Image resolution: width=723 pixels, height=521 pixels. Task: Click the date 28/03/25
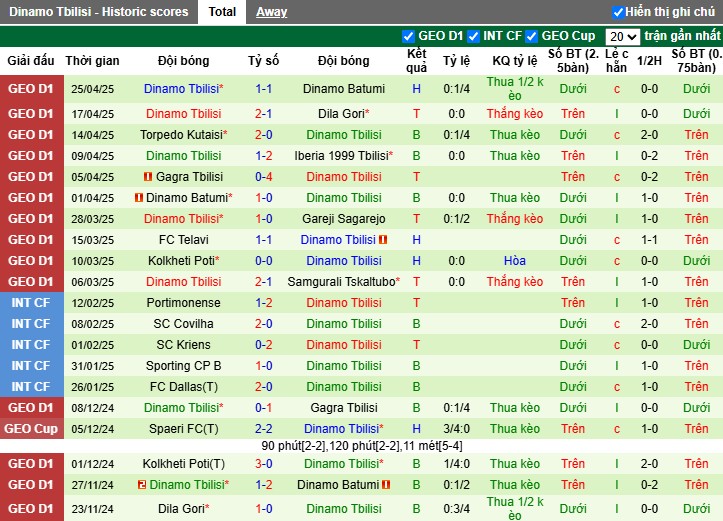[93, 219]
